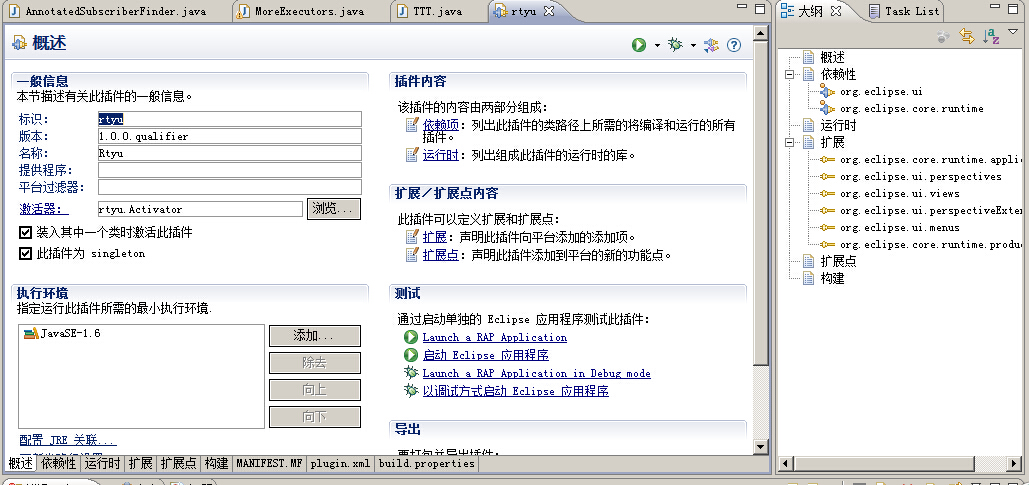Click the 添加... execution environment button
The height and width of the screenshot is (485, 1029).
tap(315, 336)
